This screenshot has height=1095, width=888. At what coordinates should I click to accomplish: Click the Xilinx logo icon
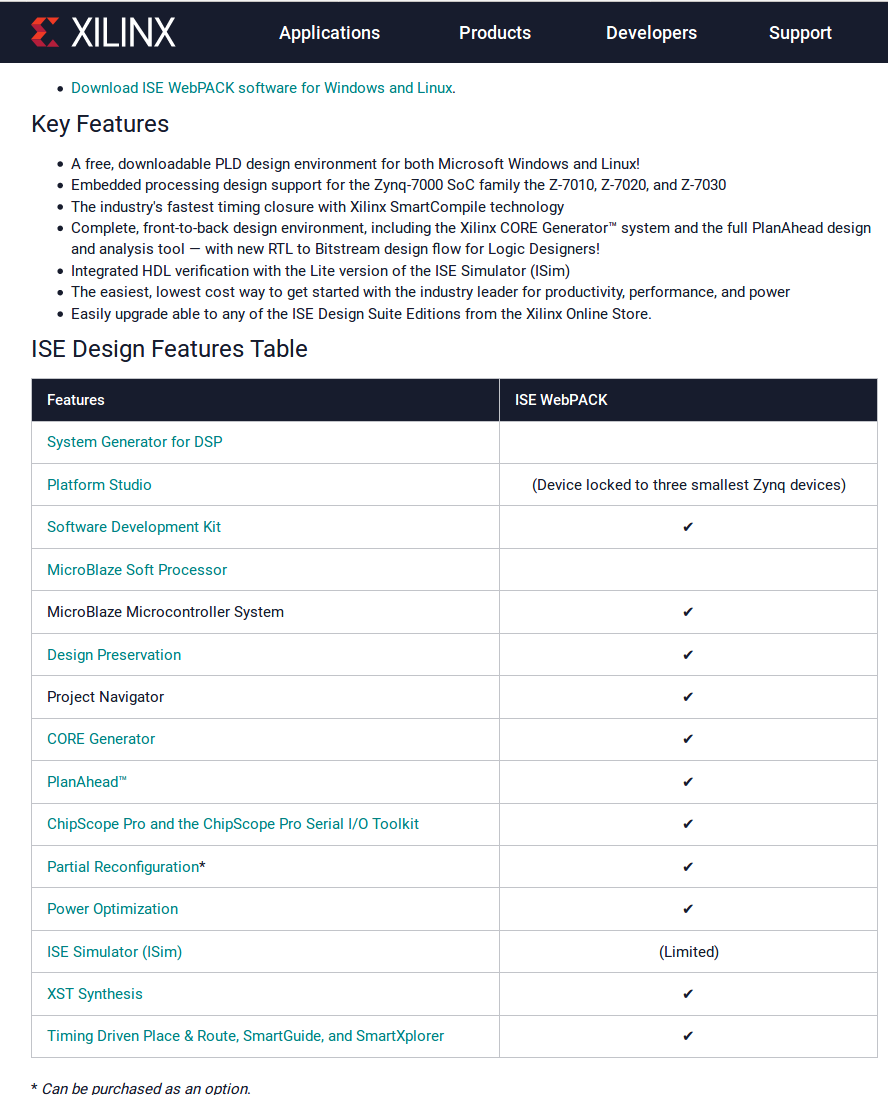point(45,32)
